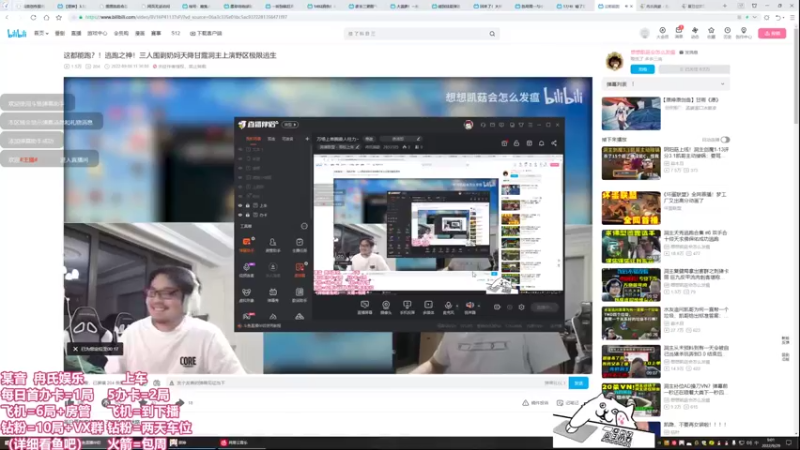800x450 pixels.
Task: Click the search magnifier icon
Action: pos(492,34)
